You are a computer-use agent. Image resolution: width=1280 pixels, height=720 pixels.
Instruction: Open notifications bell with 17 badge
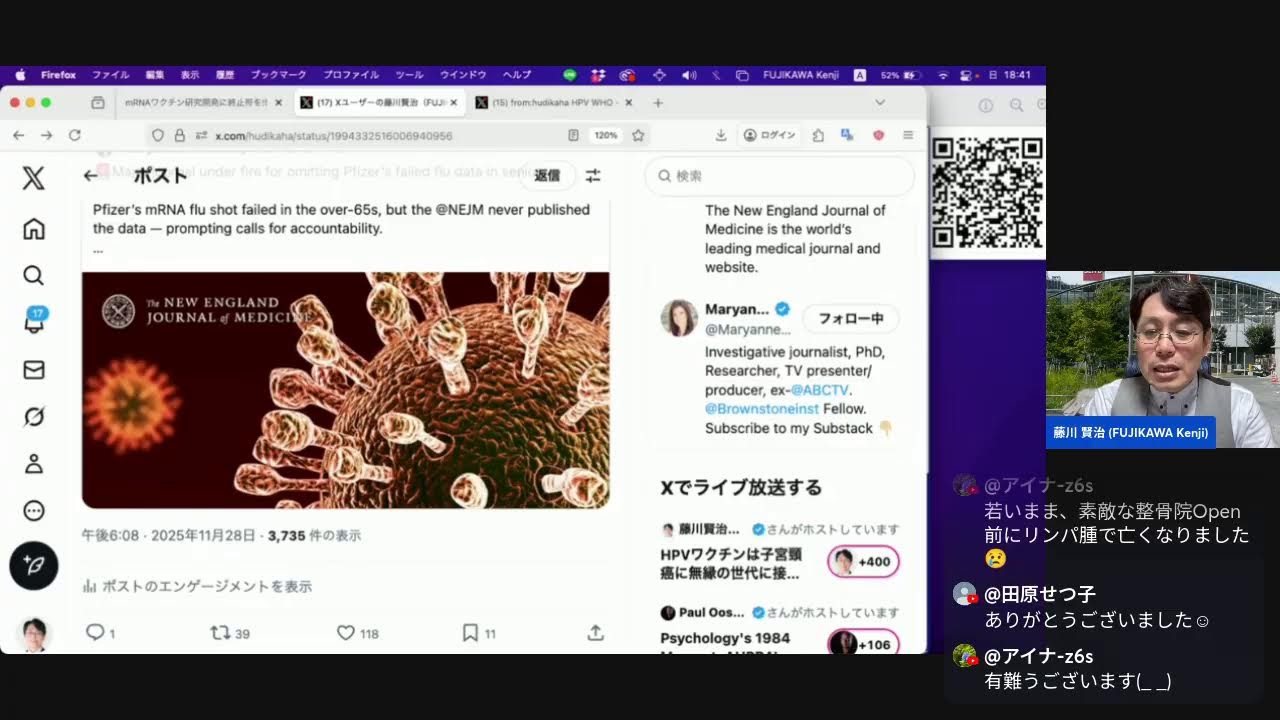34,322
